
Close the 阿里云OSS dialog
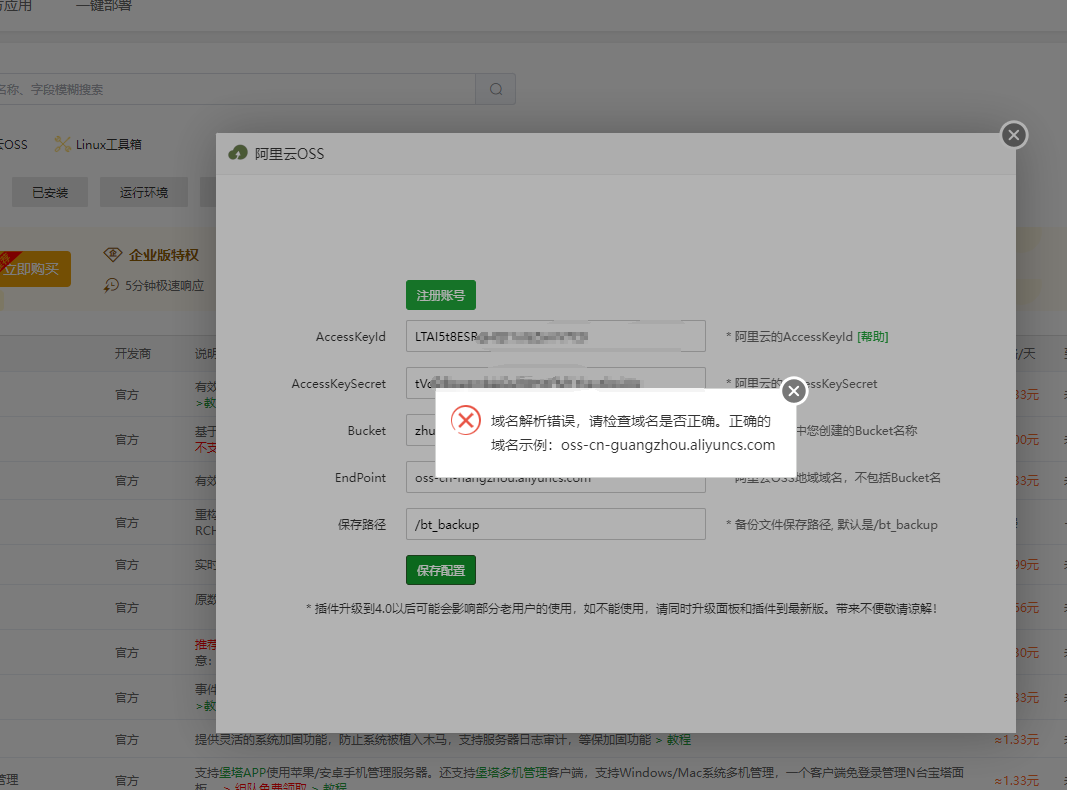pos(1013,135)
